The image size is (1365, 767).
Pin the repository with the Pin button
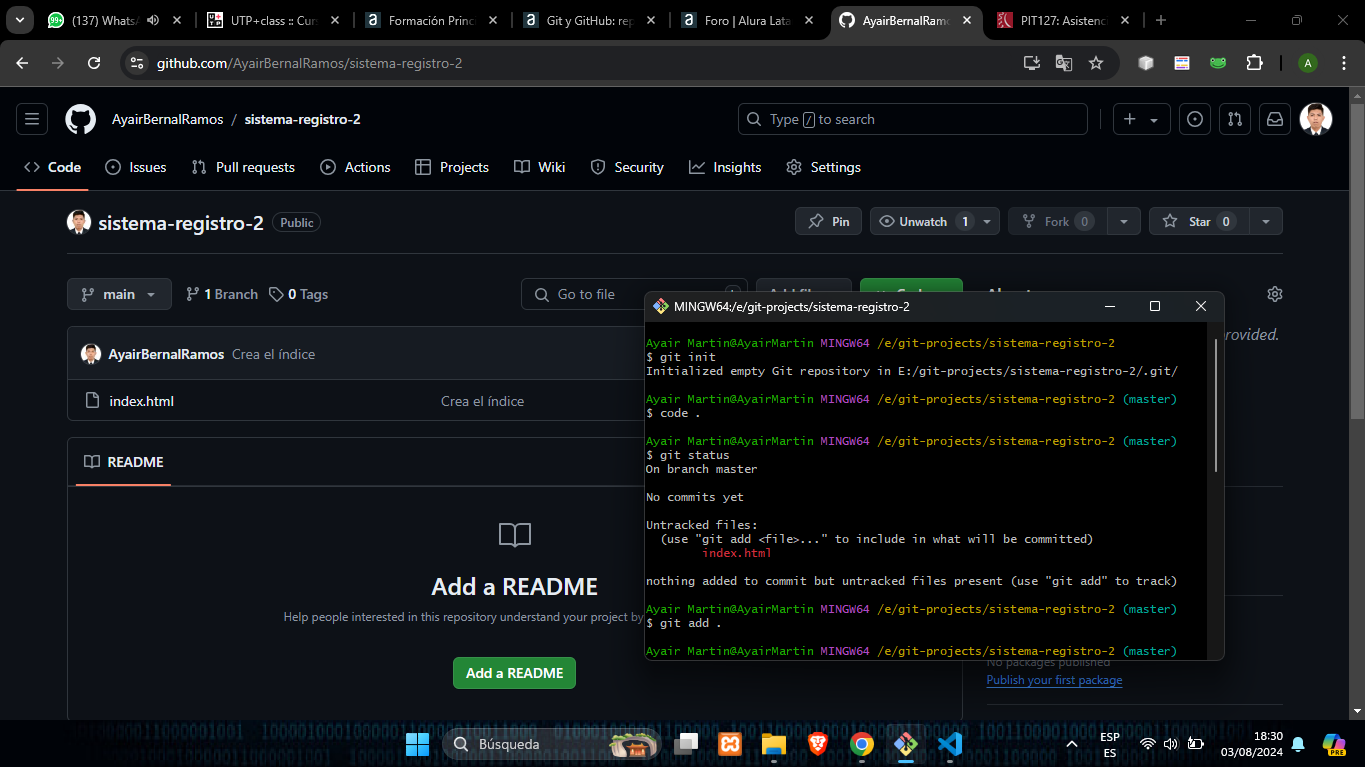click(828, 222)
